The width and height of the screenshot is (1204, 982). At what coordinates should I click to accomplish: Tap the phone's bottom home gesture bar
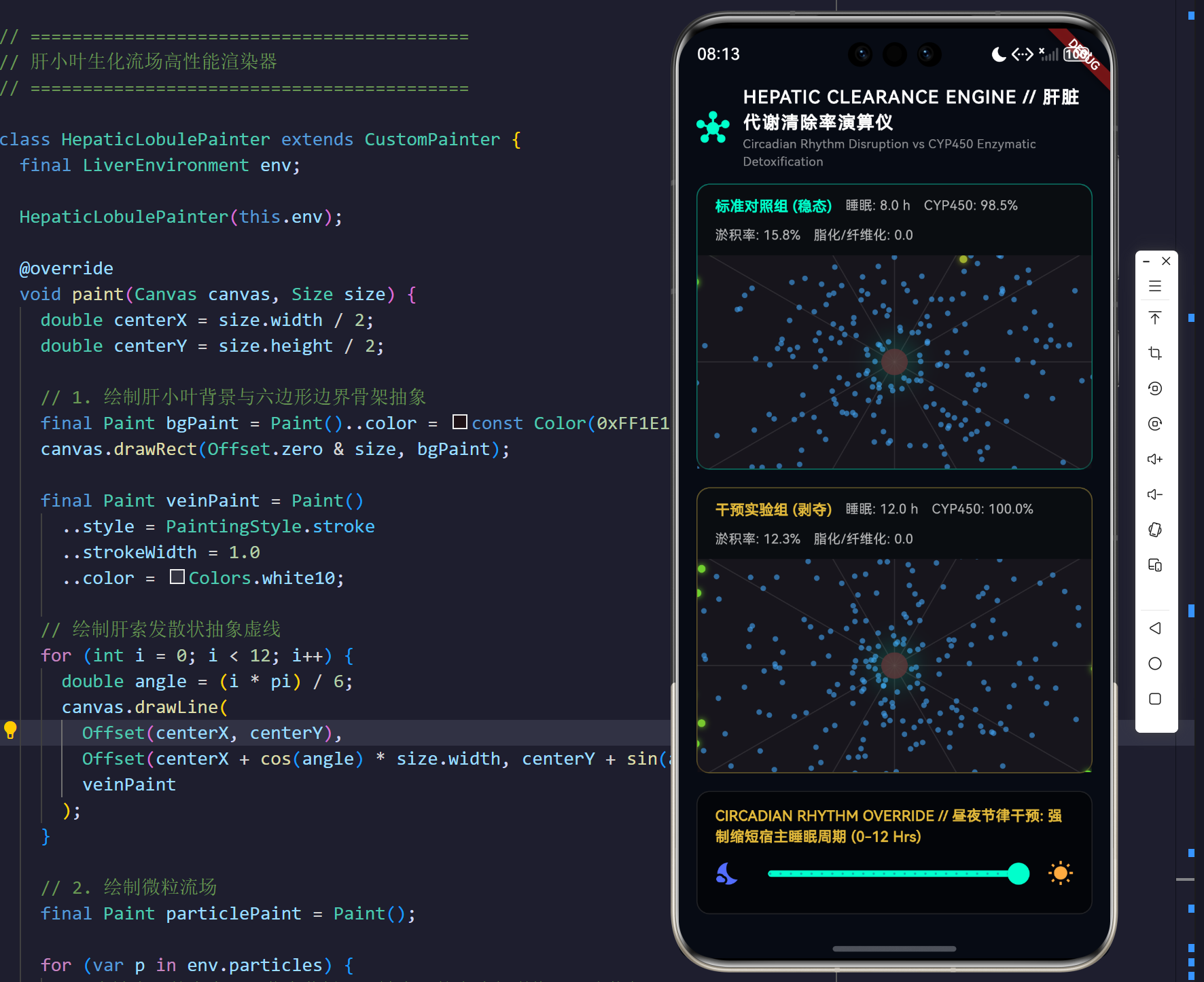(894, 949)
